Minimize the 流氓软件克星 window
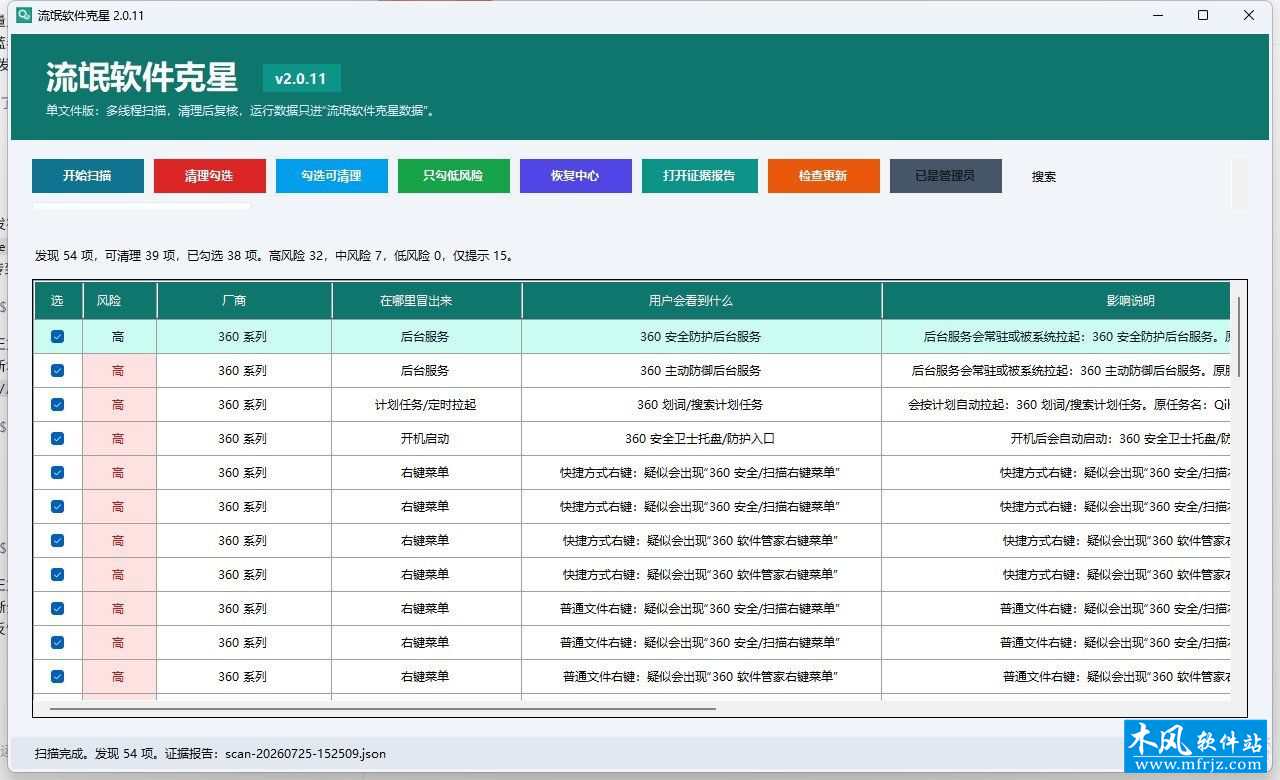Image resolution: width=1280 pixels, height=780 pixels. (1157, 15)
